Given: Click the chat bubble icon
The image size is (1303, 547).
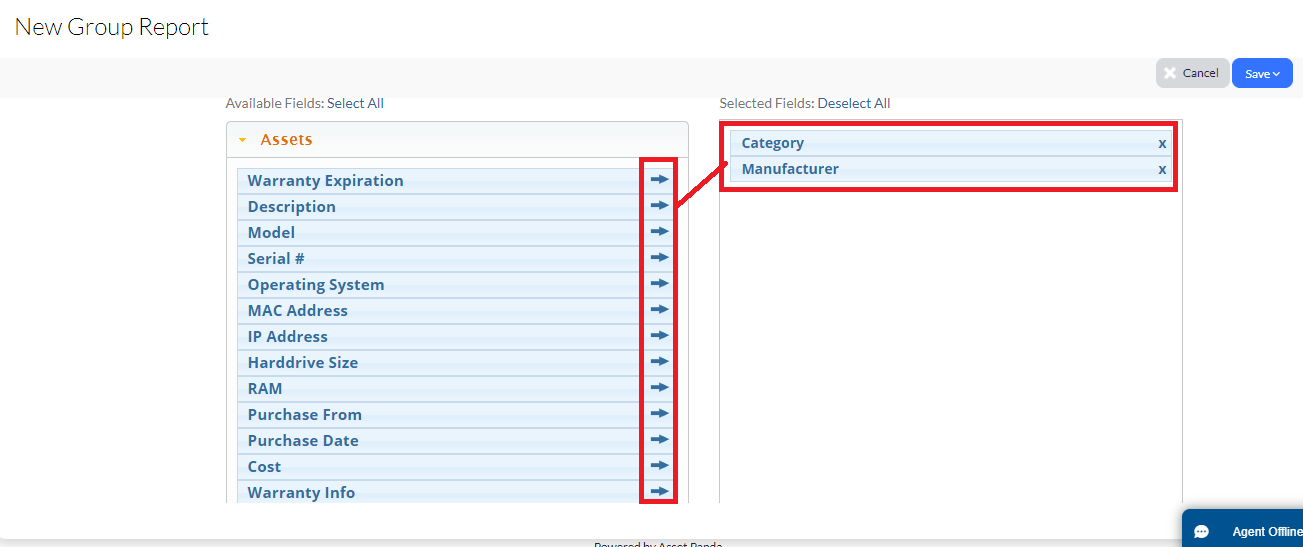Looking at the screenshot, I should (x=1202, y=532).
